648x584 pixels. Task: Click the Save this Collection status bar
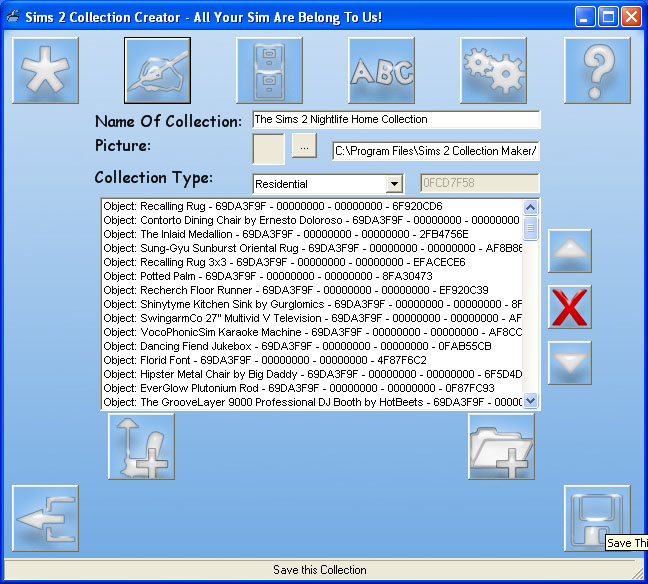pyautogui.click(x=320, y=570)
